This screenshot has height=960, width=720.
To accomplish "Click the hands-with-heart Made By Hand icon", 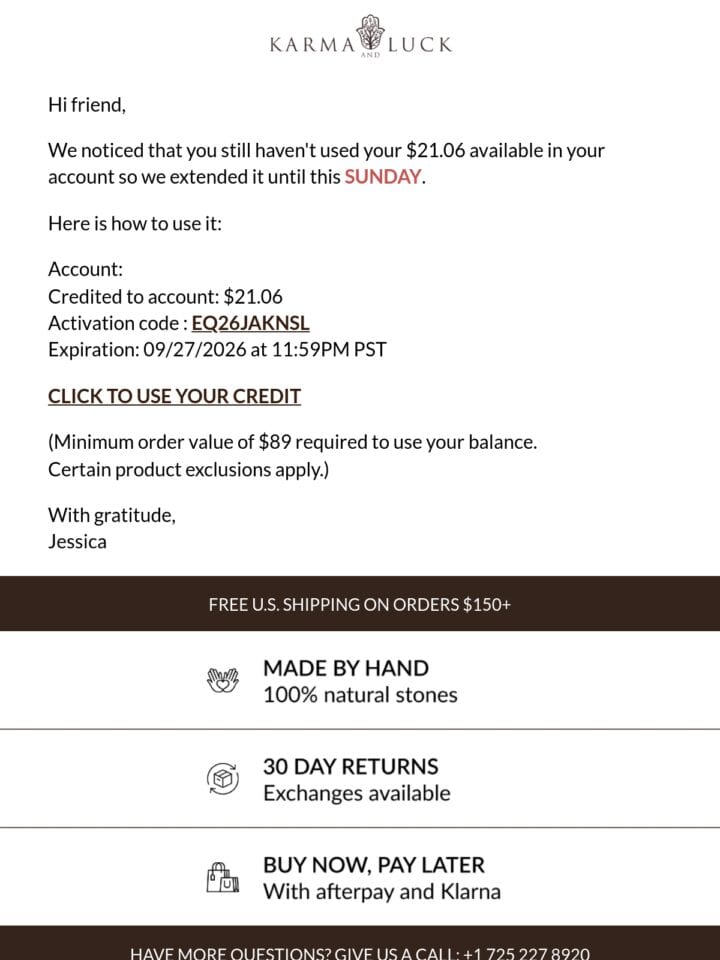I will pos(222,680).
